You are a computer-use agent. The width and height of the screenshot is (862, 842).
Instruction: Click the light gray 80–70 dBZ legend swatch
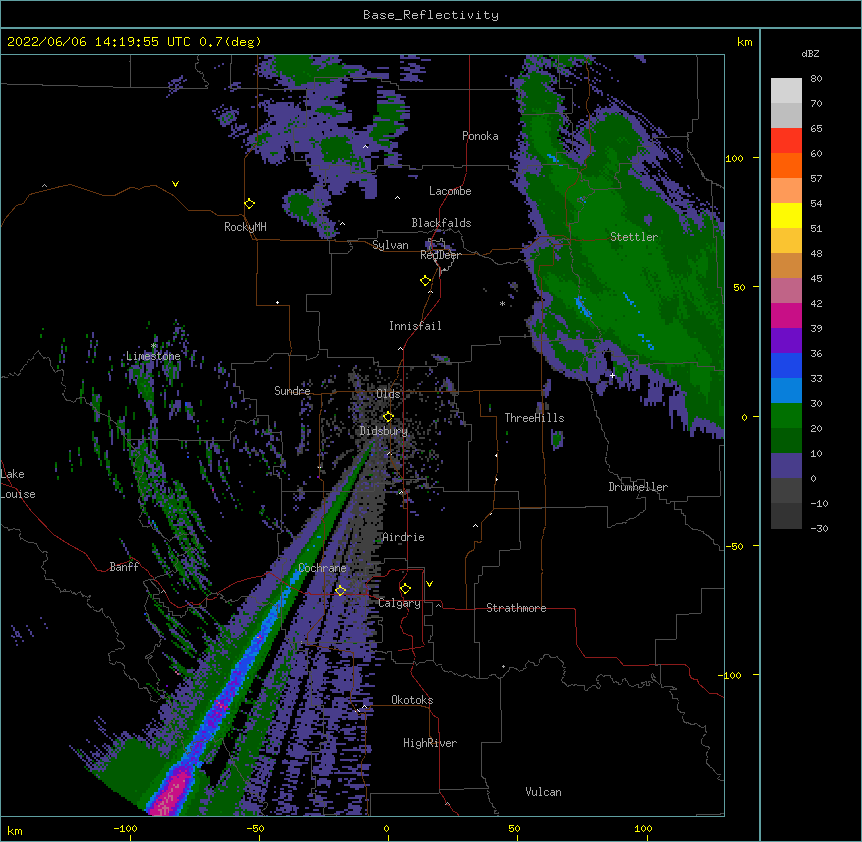pyautogui.click(x=786, y=91)
